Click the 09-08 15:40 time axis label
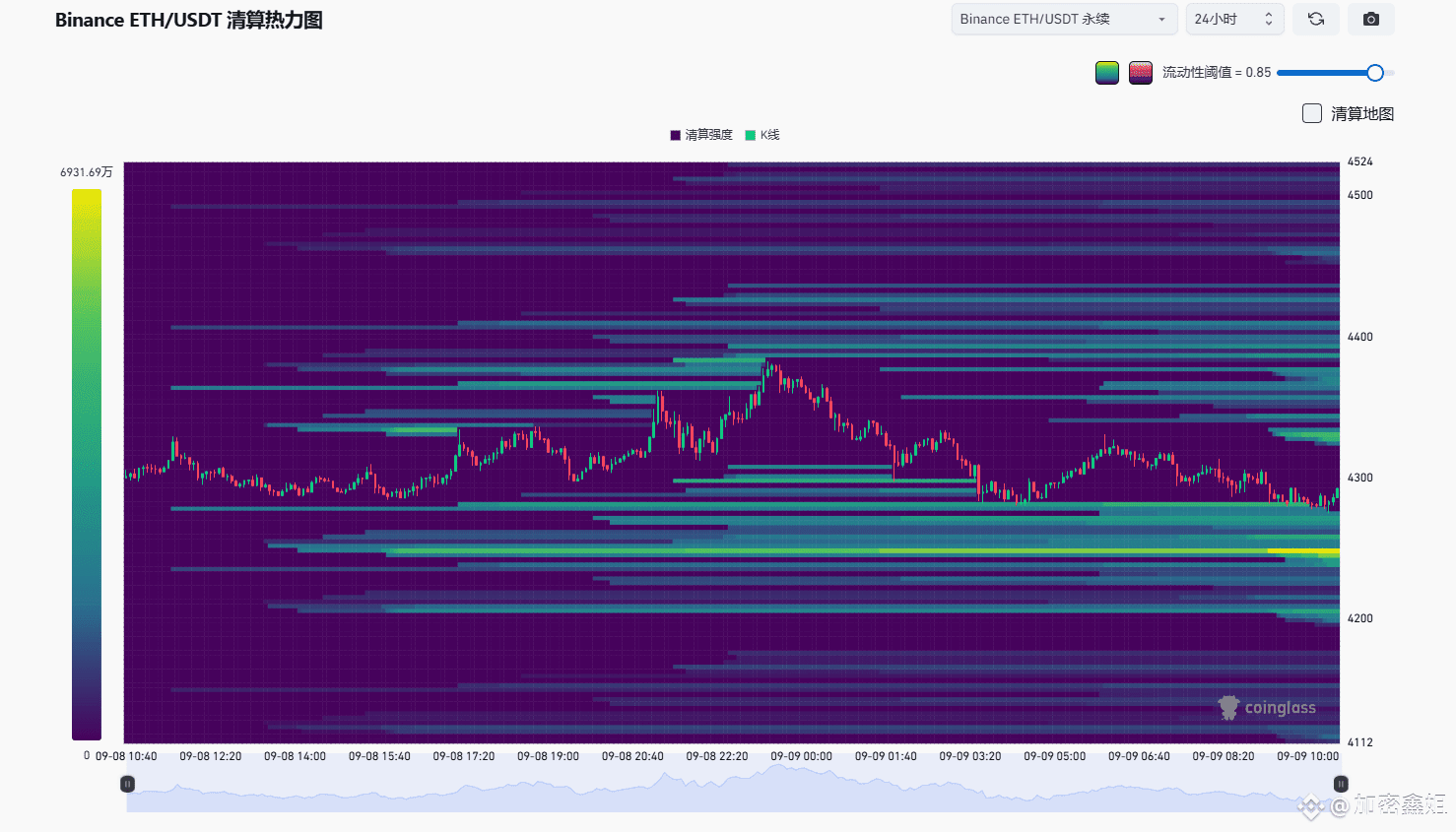The width and height of the screenshot is (1456, 832). [x=379, y=756]
